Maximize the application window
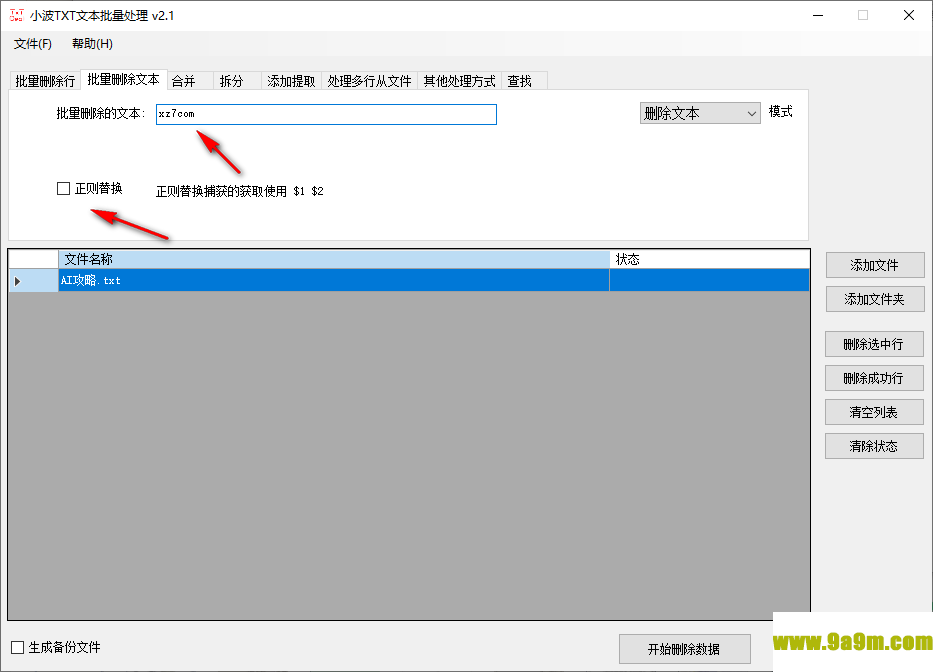The height and width of the screenshot is (672, 933). point(863,15)
